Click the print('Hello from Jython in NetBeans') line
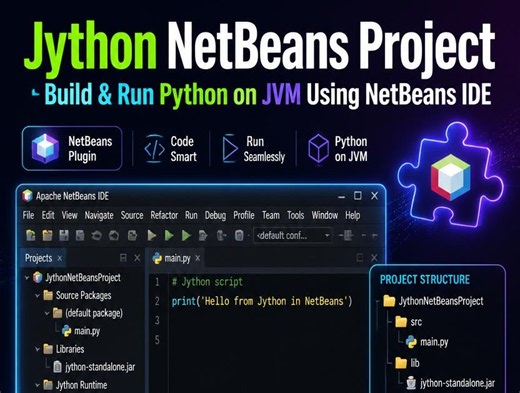The width and height of the screenshot is (520, 393). 262,301
